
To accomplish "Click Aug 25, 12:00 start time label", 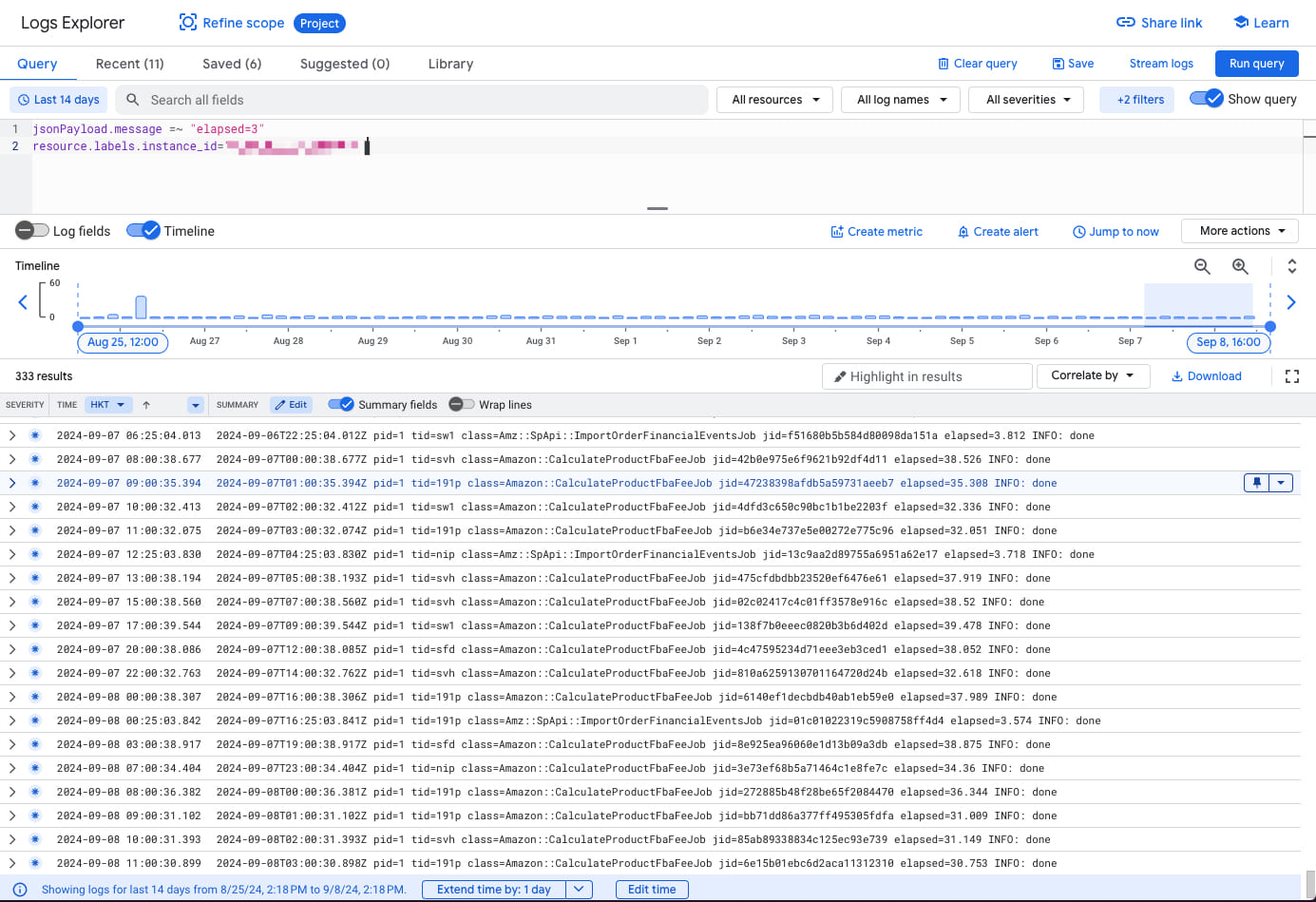I will 123,342.
